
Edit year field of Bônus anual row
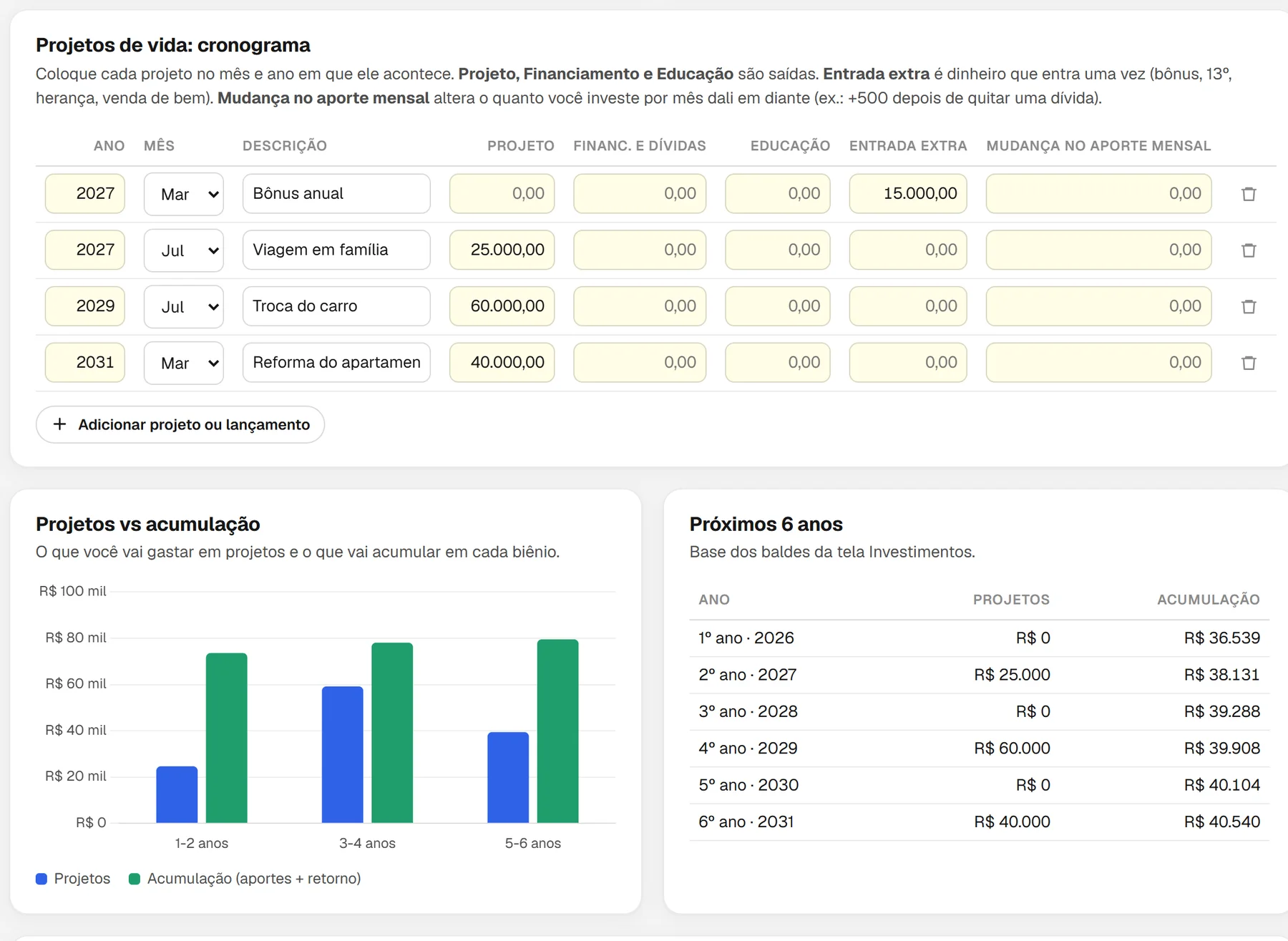point(85,193)
